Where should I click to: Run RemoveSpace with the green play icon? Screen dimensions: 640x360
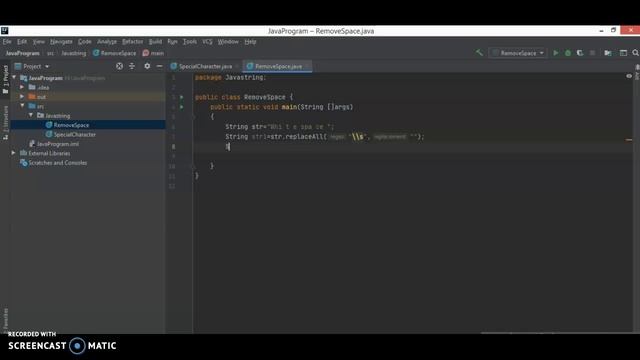556,53
